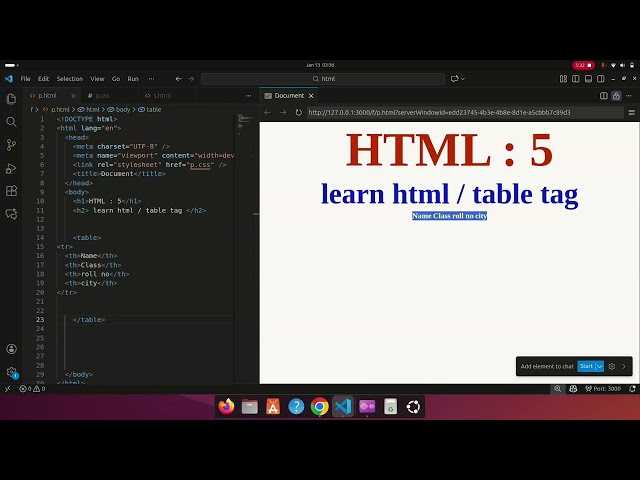Open preview browser hamburger menu
Screen dimensions: 640x480
pos(631,112)
